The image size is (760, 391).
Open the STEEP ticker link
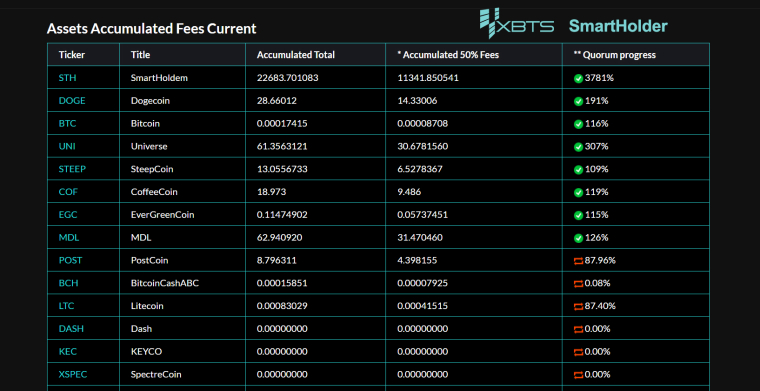pos(73,169)
